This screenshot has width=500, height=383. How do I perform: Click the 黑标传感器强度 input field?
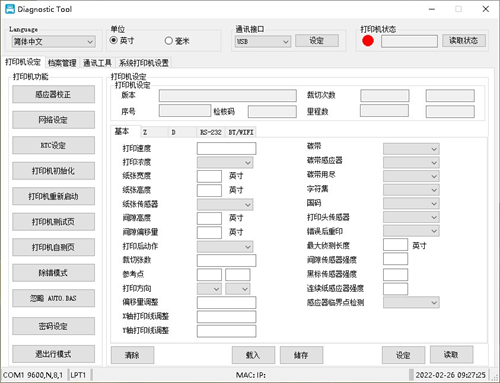tap(395, 275)
